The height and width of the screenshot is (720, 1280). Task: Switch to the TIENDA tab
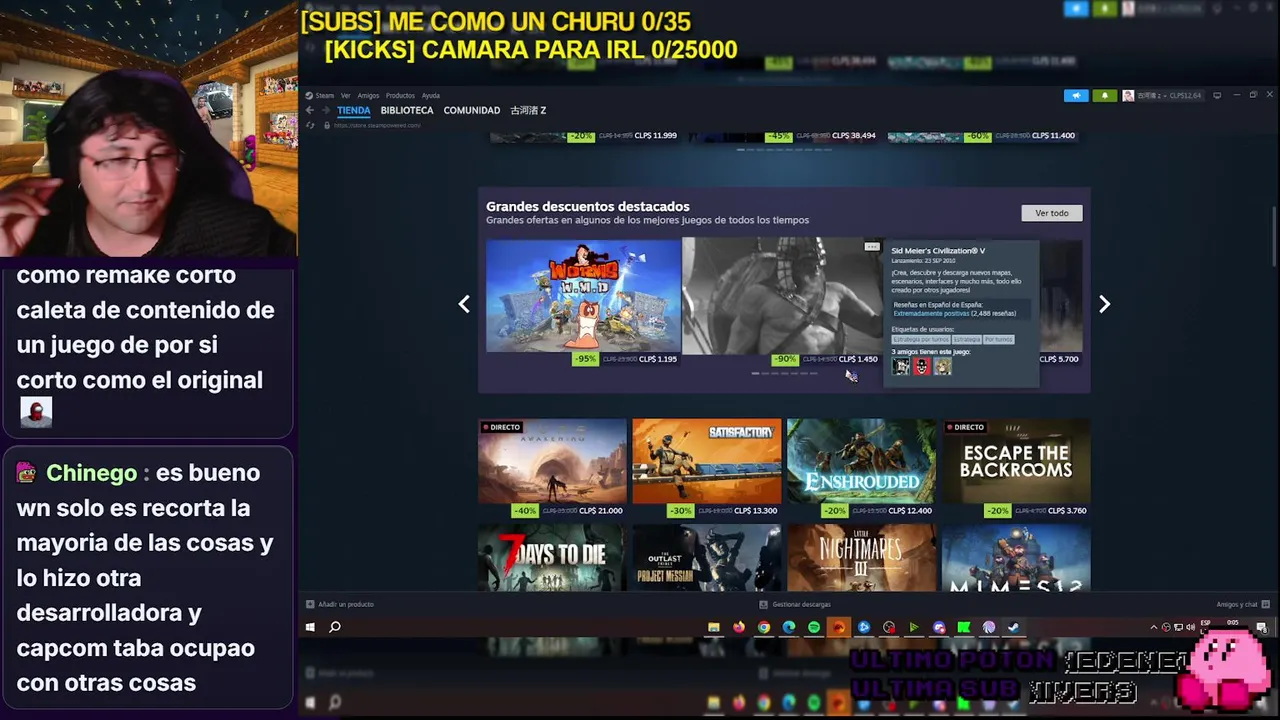[x=354, y=110]
